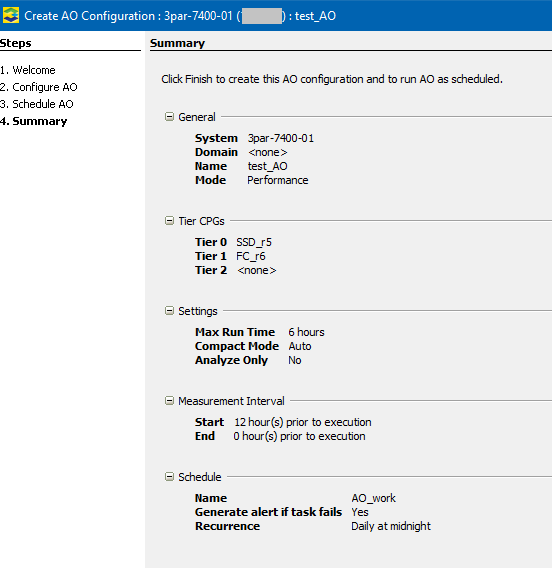Select the Summary step in sidebar

[34, 121]
